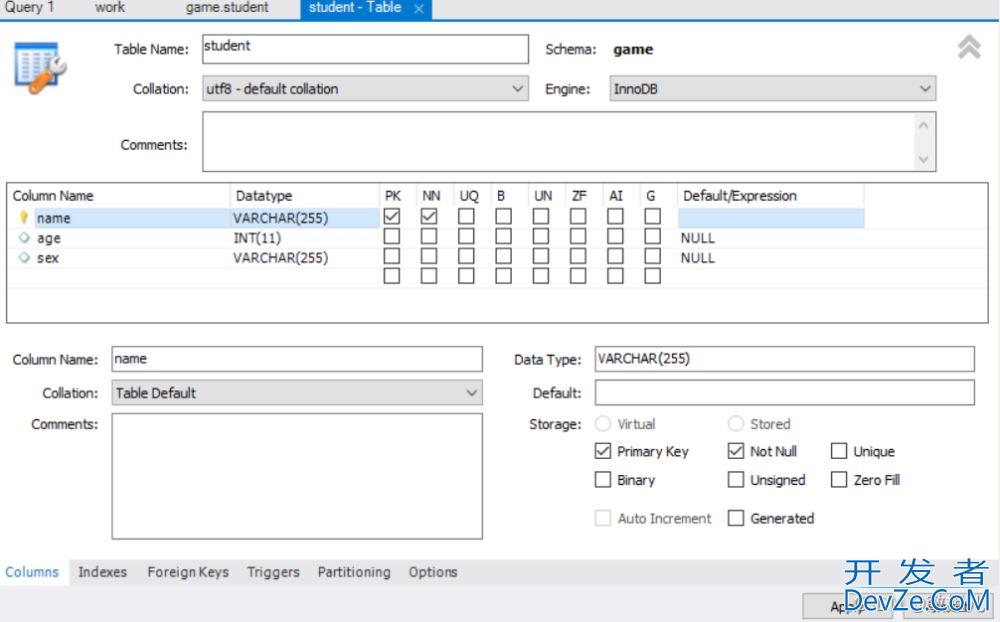Select the Columns bottom tab
Screen dimensions: 1000x622
click(32, 572)
